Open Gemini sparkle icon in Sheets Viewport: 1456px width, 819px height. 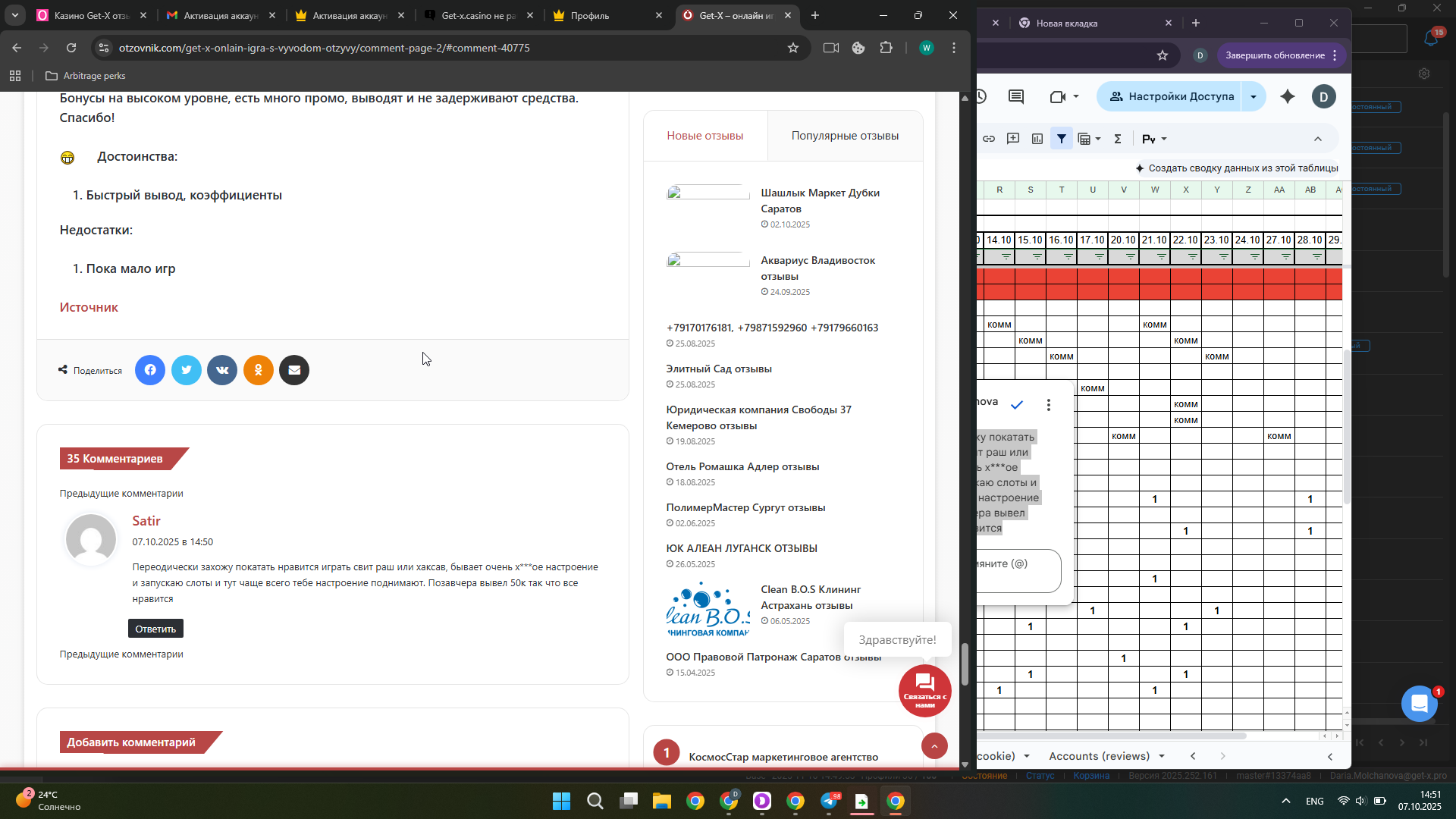coord(1288,96)
